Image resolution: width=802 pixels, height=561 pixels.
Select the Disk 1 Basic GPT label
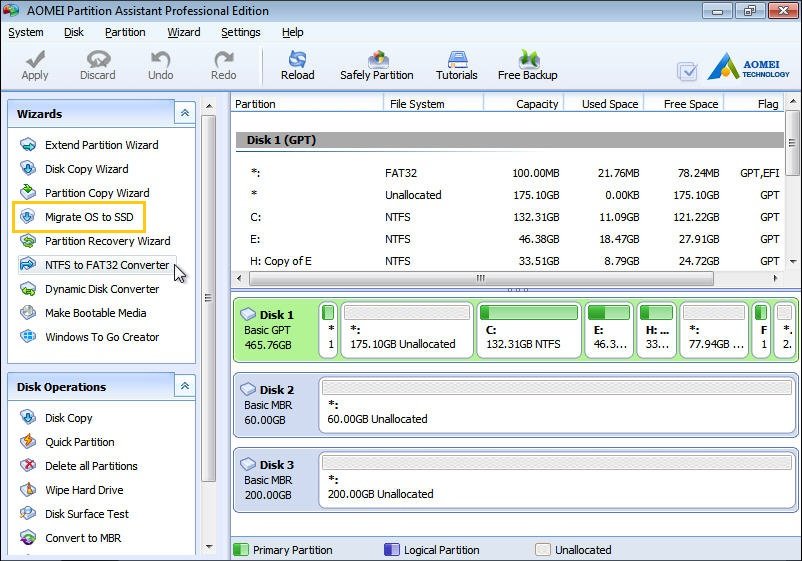coord(275,330)
